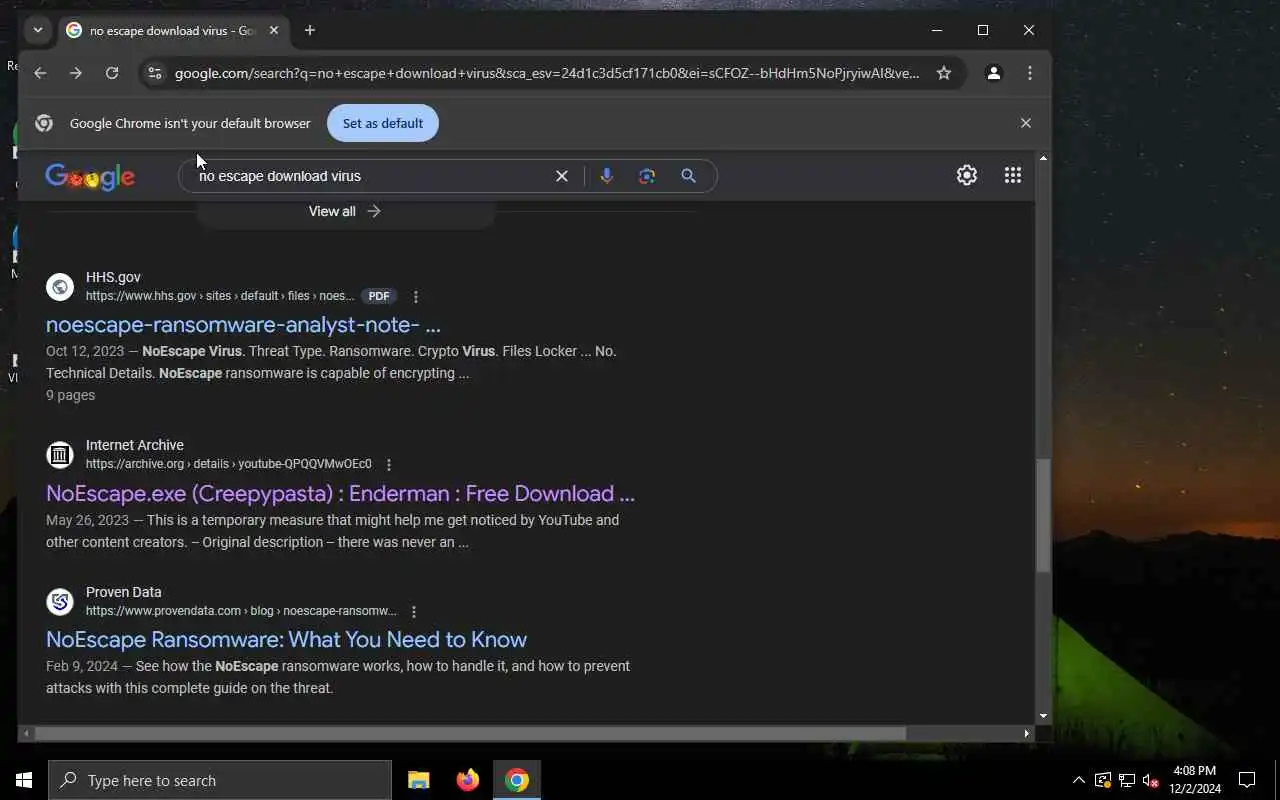The width and height of the screenshot is (1280, 800).
Task: Click inside the Google search box
Action: 370,176
